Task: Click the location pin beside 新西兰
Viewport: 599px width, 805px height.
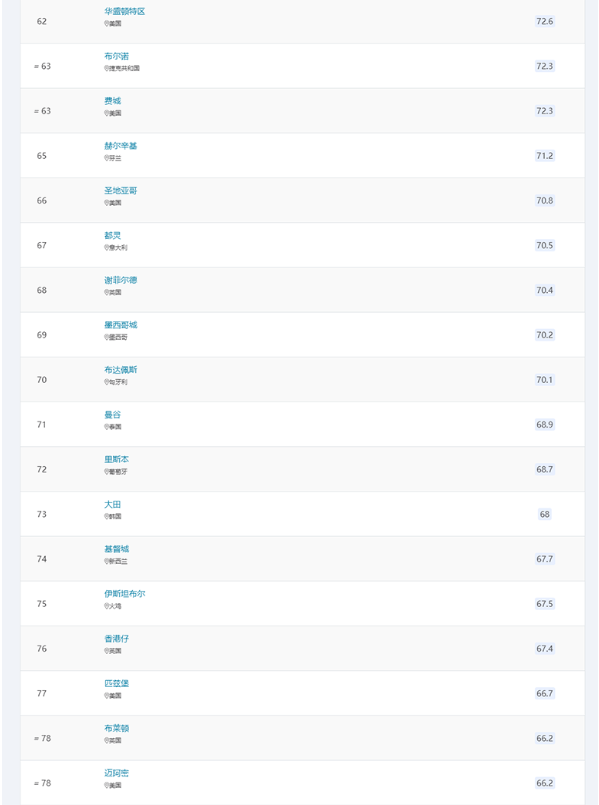Action: [x=106, y=561]
